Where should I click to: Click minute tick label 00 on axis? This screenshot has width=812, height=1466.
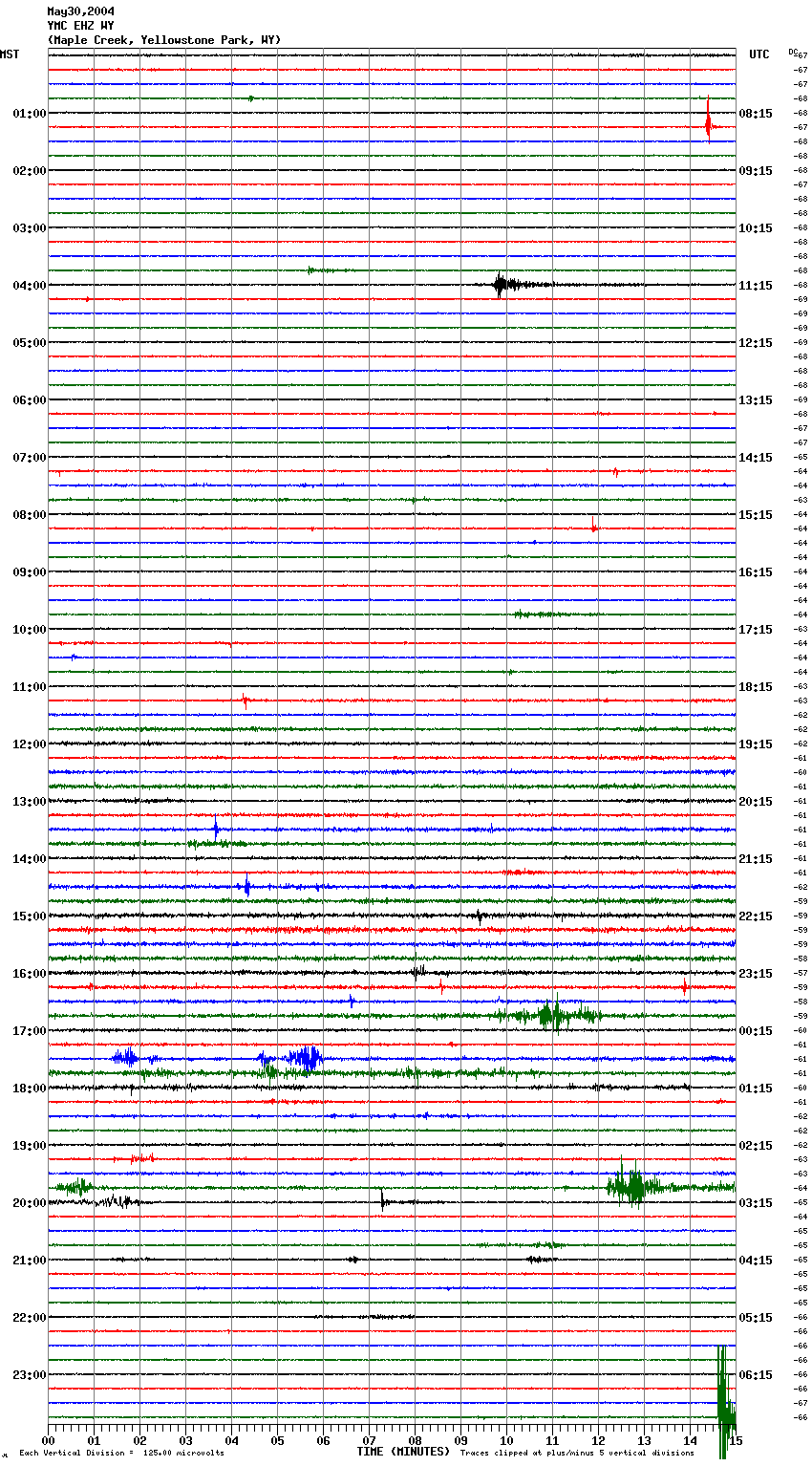coord(48,1440)
